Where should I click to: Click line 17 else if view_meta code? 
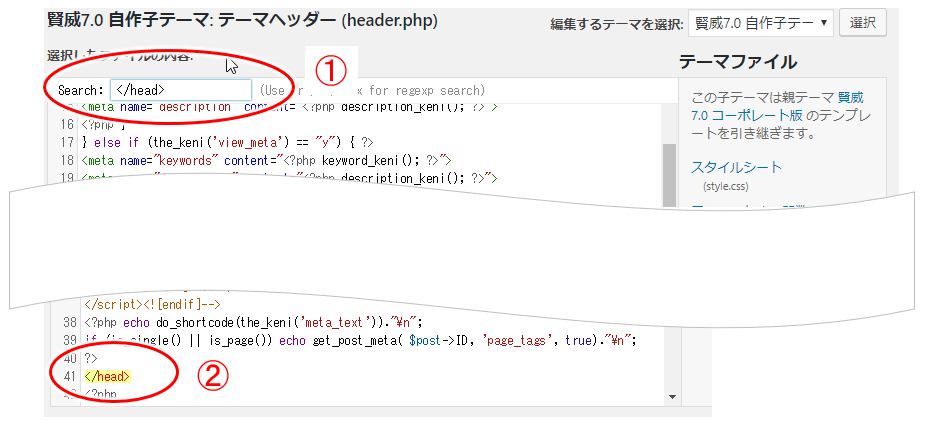coord(227,142)
